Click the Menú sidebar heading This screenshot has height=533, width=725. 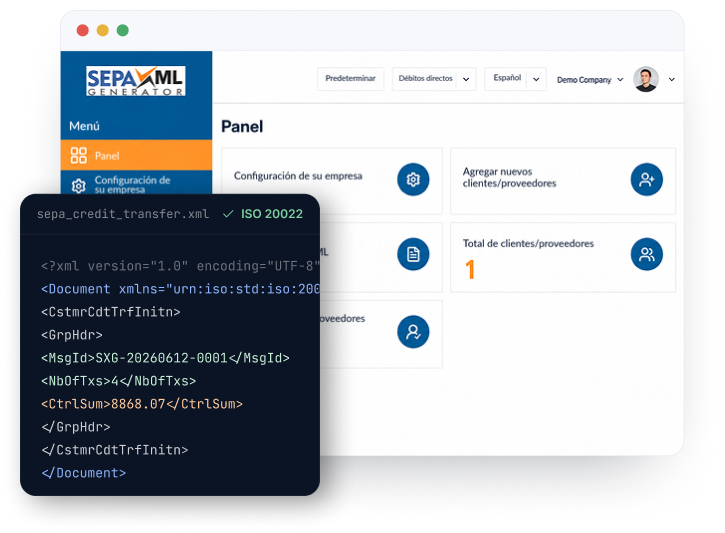(x=84, y=126)
